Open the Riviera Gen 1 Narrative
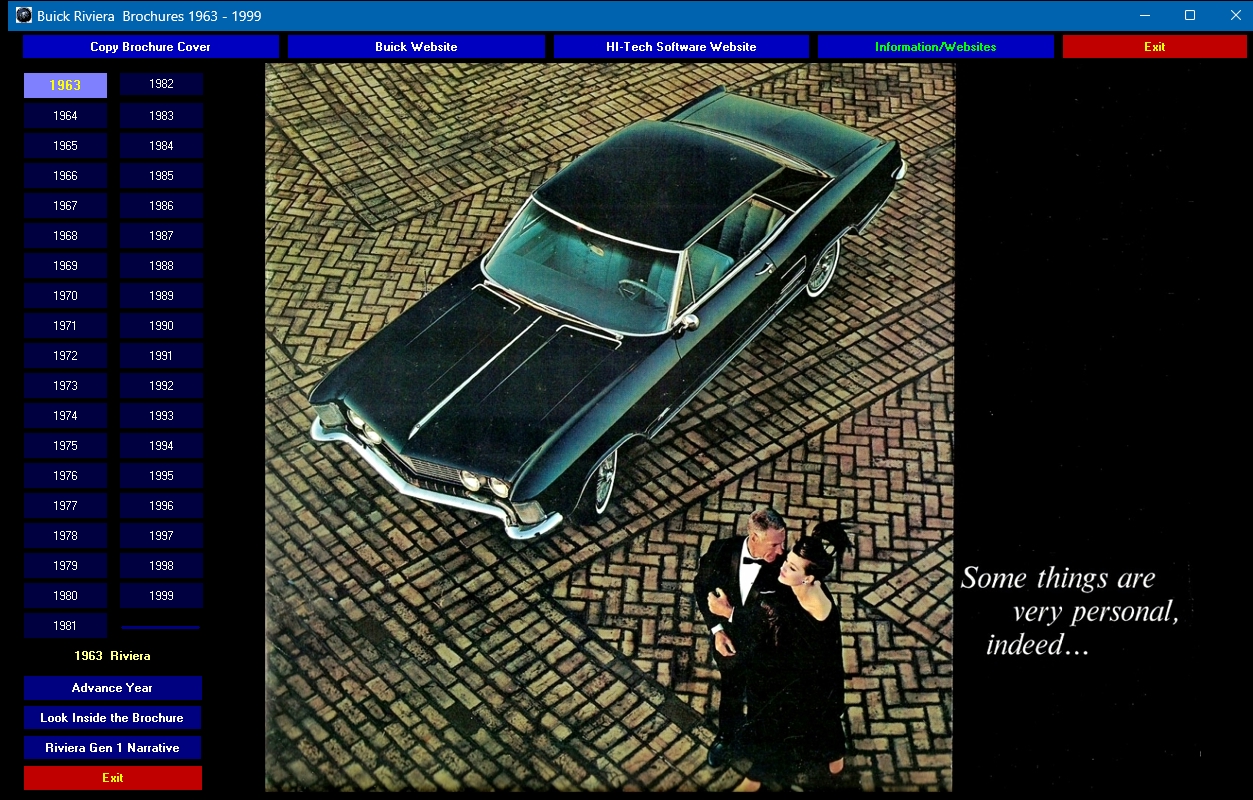 tap(112, 748)
